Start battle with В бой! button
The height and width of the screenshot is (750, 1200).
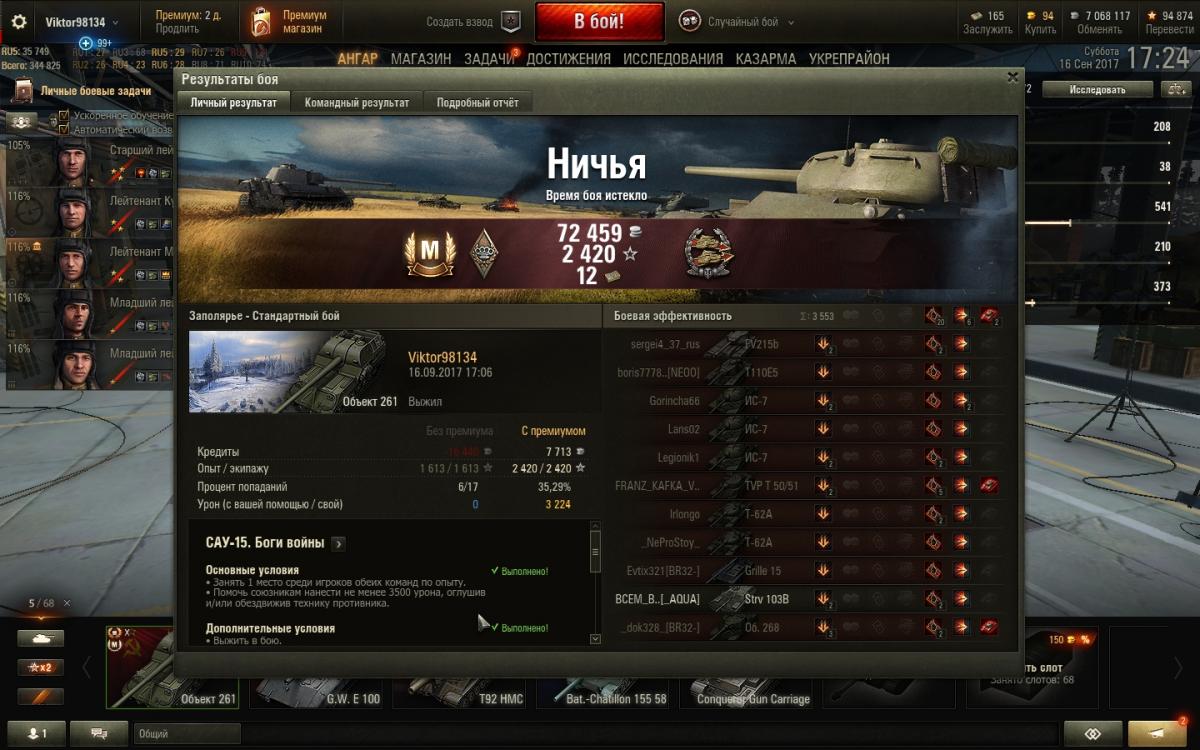pyautogui.click(x=600, y=21)
